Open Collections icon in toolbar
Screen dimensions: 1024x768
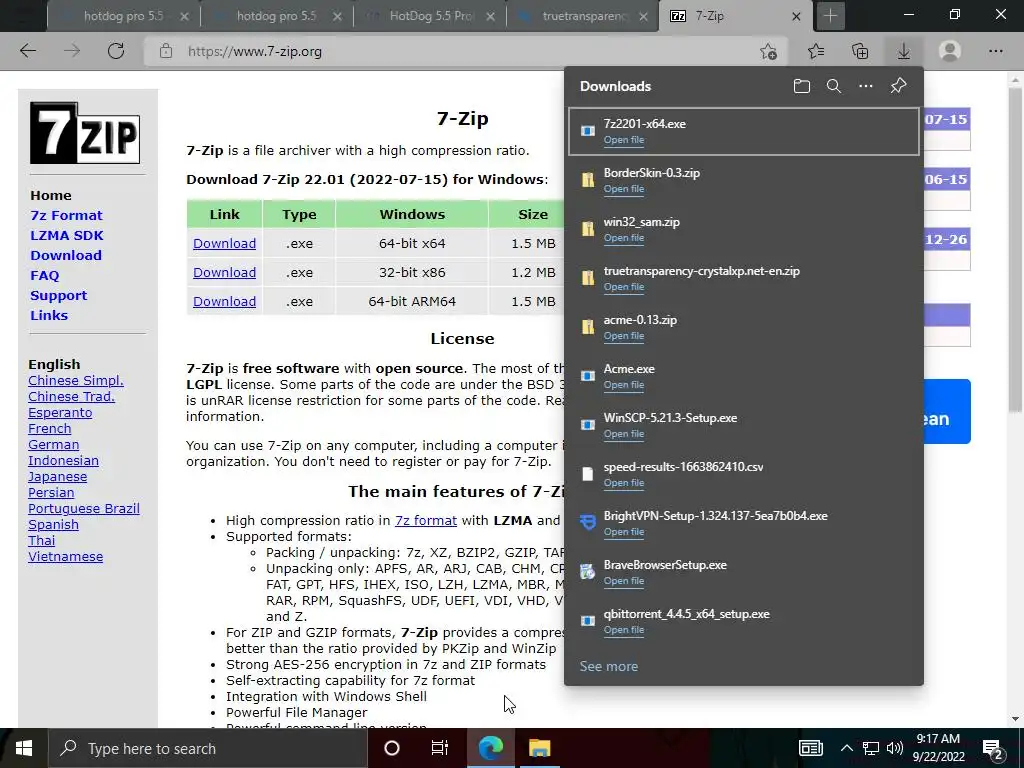tap(860, 51)
